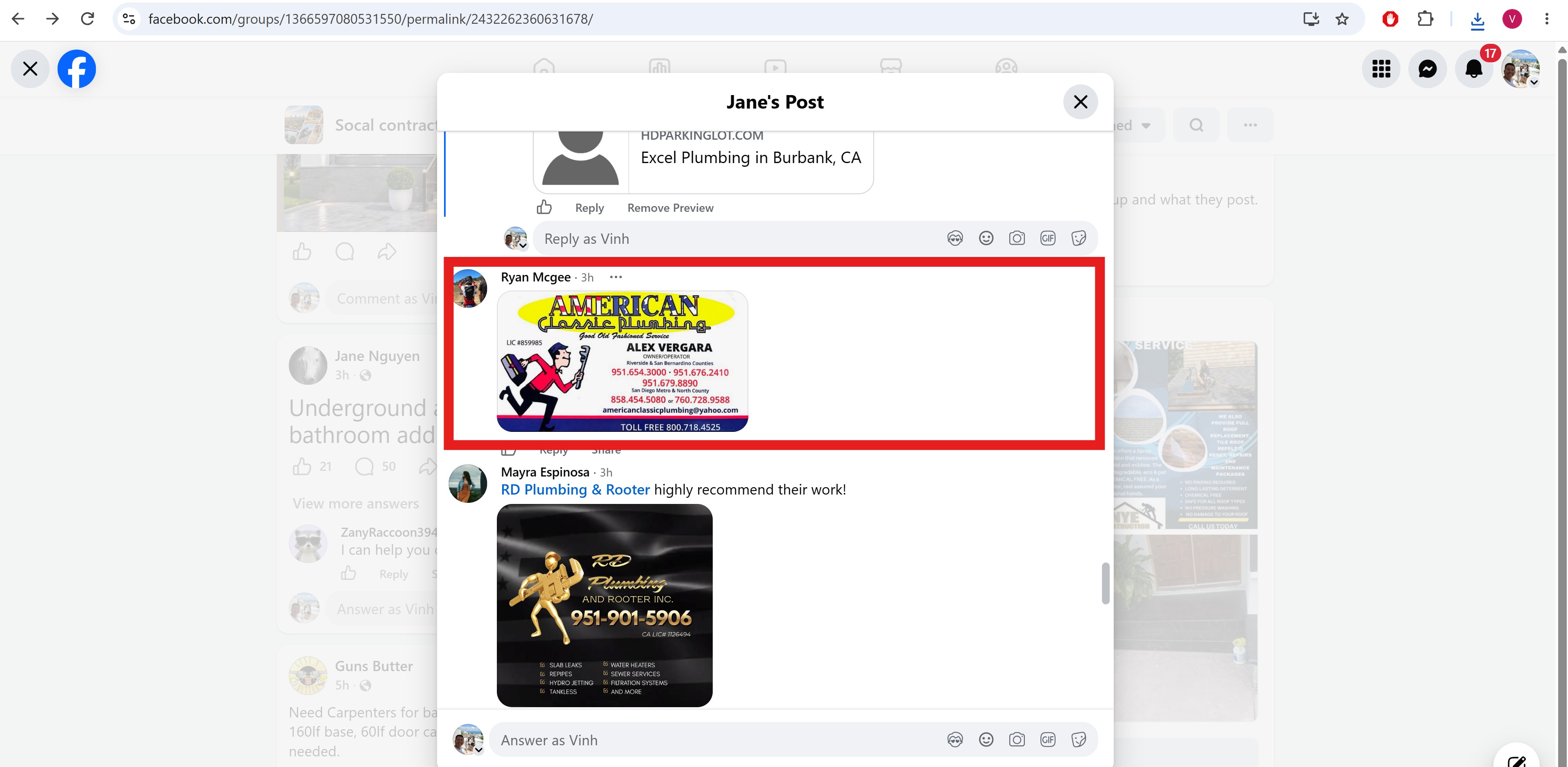
Task: Open Facebook account profile menu
Action: click(1520, 69)
